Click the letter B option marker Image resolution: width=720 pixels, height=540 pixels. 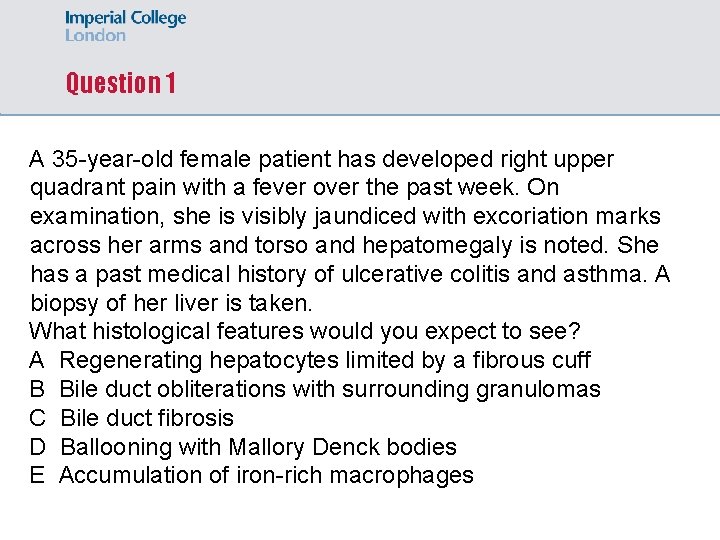click(x=38, y=389)
